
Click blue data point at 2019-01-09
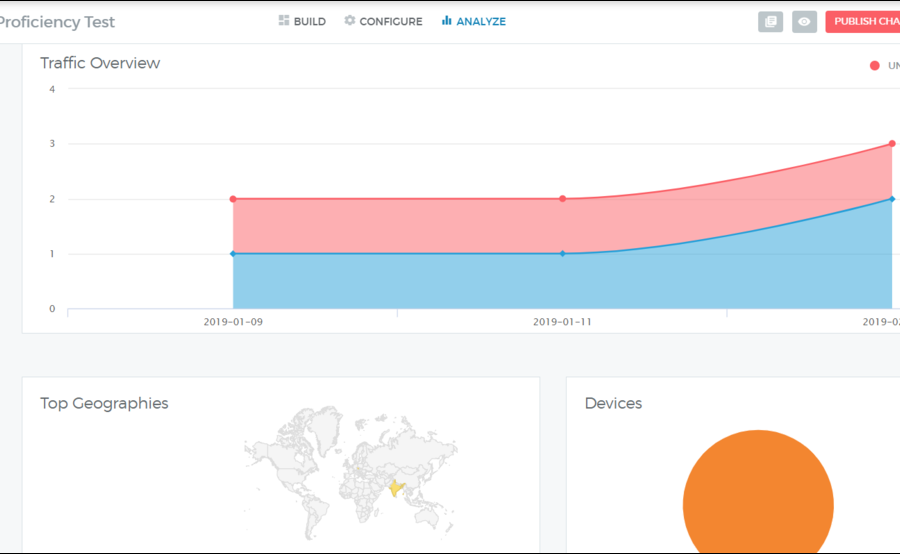pyautogui.click(x=233, y=254)
